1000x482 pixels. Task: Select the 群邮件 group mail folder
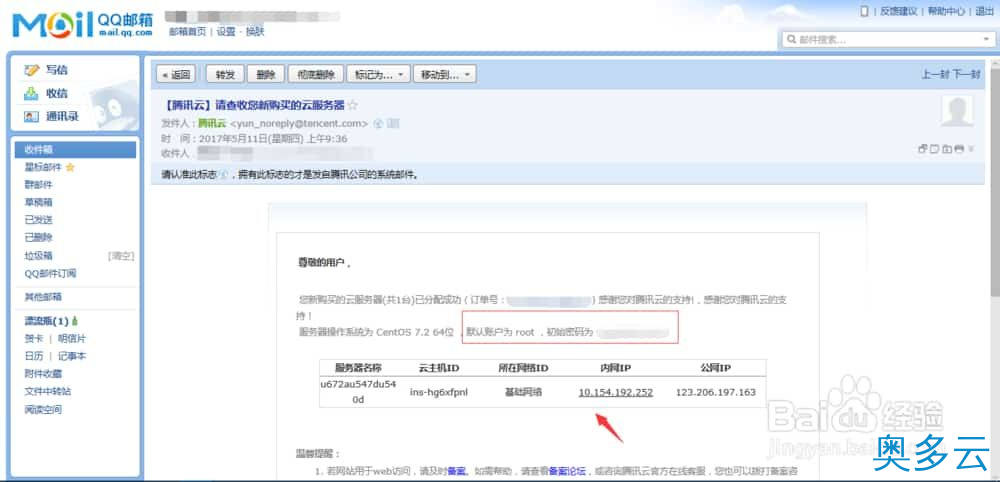coord(38,185)
